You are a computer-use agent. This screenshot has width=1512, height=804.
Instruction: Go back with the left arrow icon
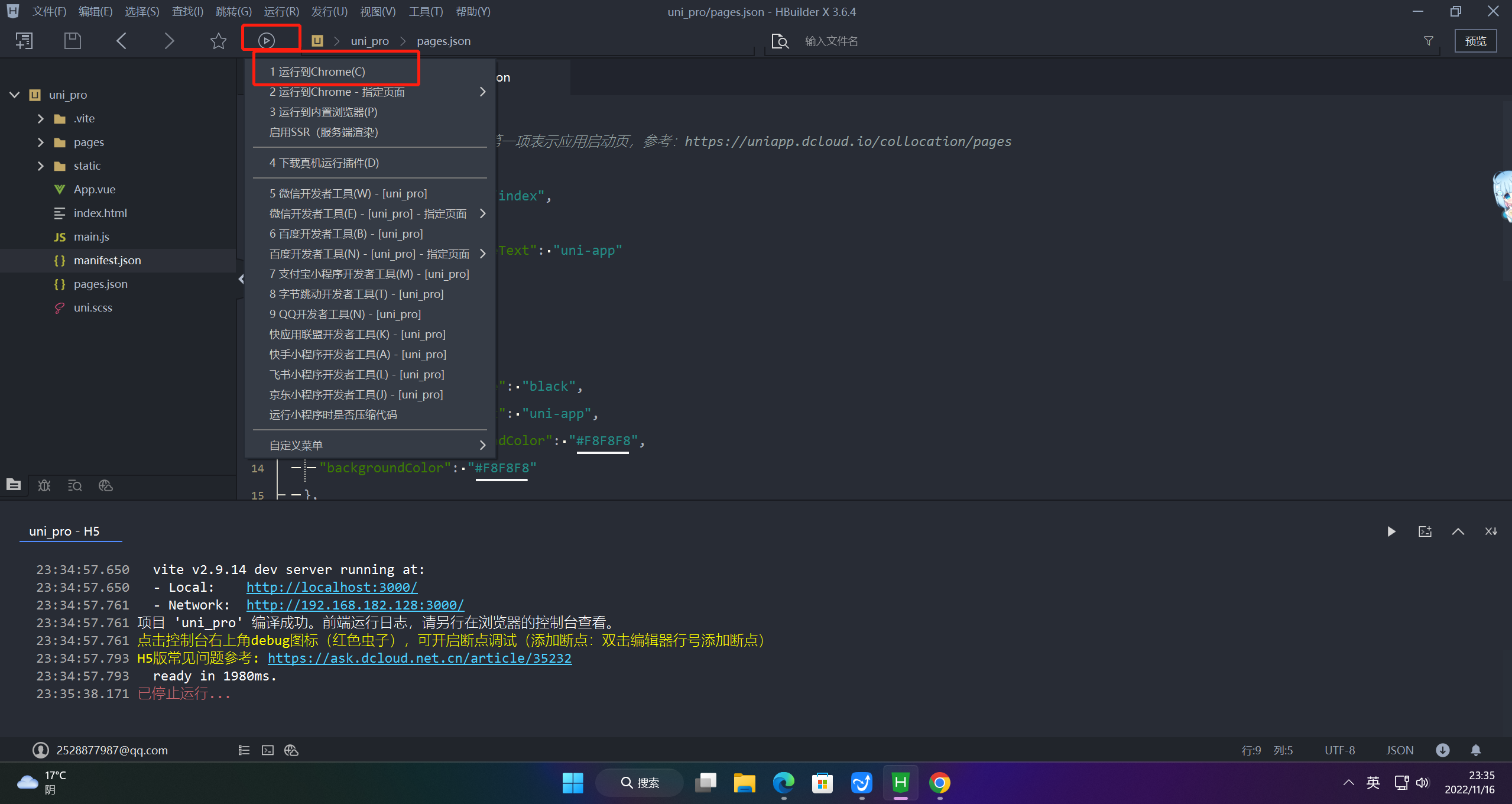[x=122, y=41]
